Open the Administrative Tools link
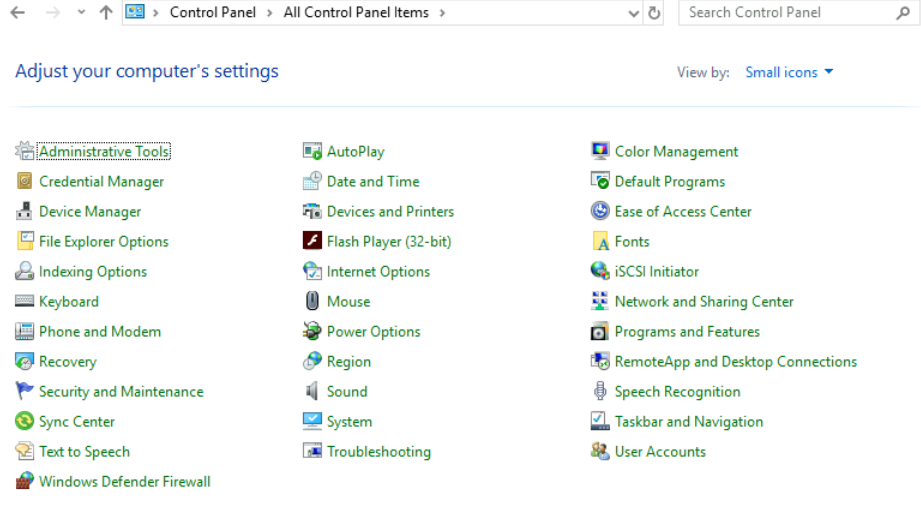Image resolution: width=921 pixels, height=528 pixels. (104, 152)
